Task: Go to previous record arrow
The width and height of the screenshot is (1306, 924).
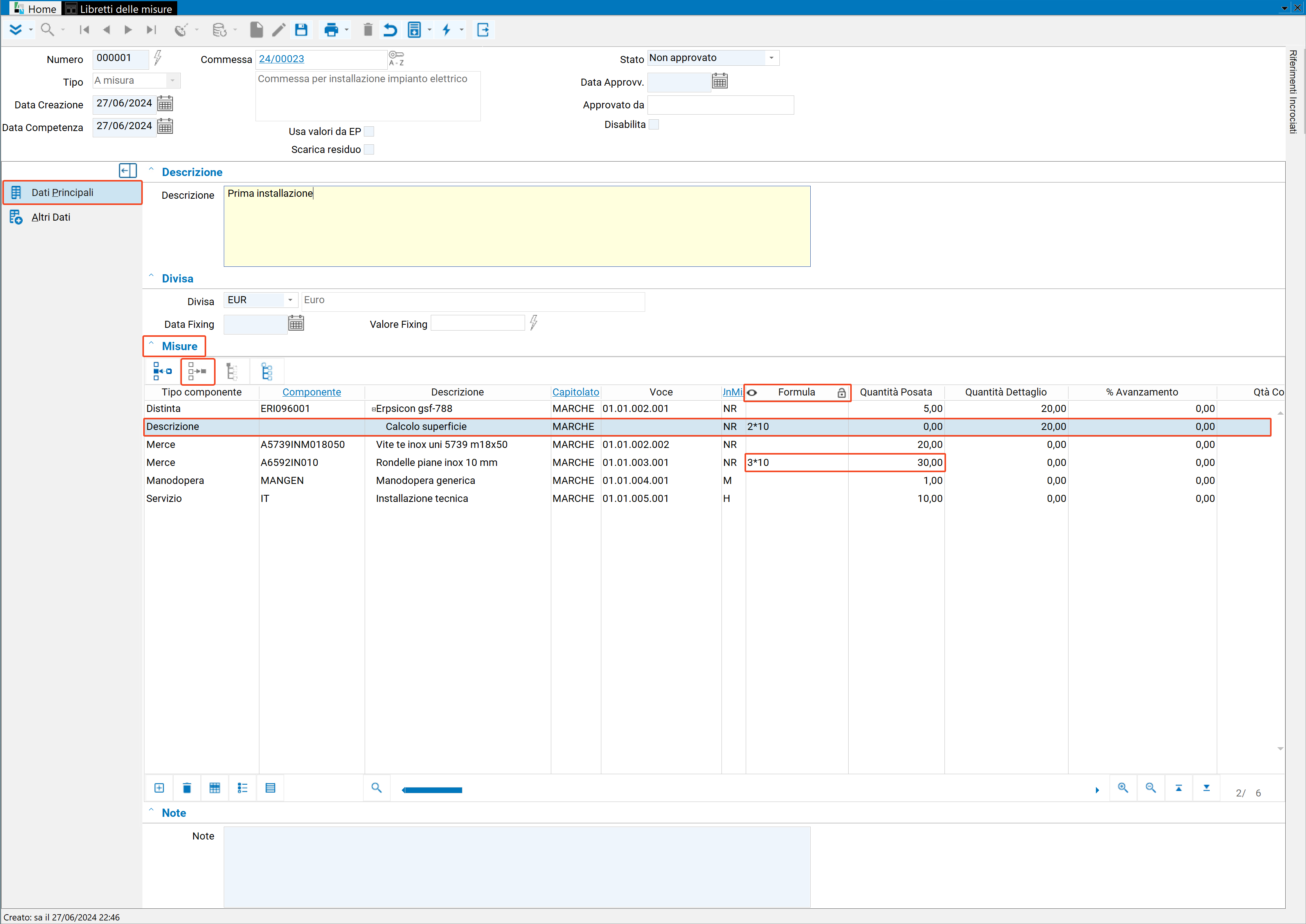Action: [x=106, y=30]
